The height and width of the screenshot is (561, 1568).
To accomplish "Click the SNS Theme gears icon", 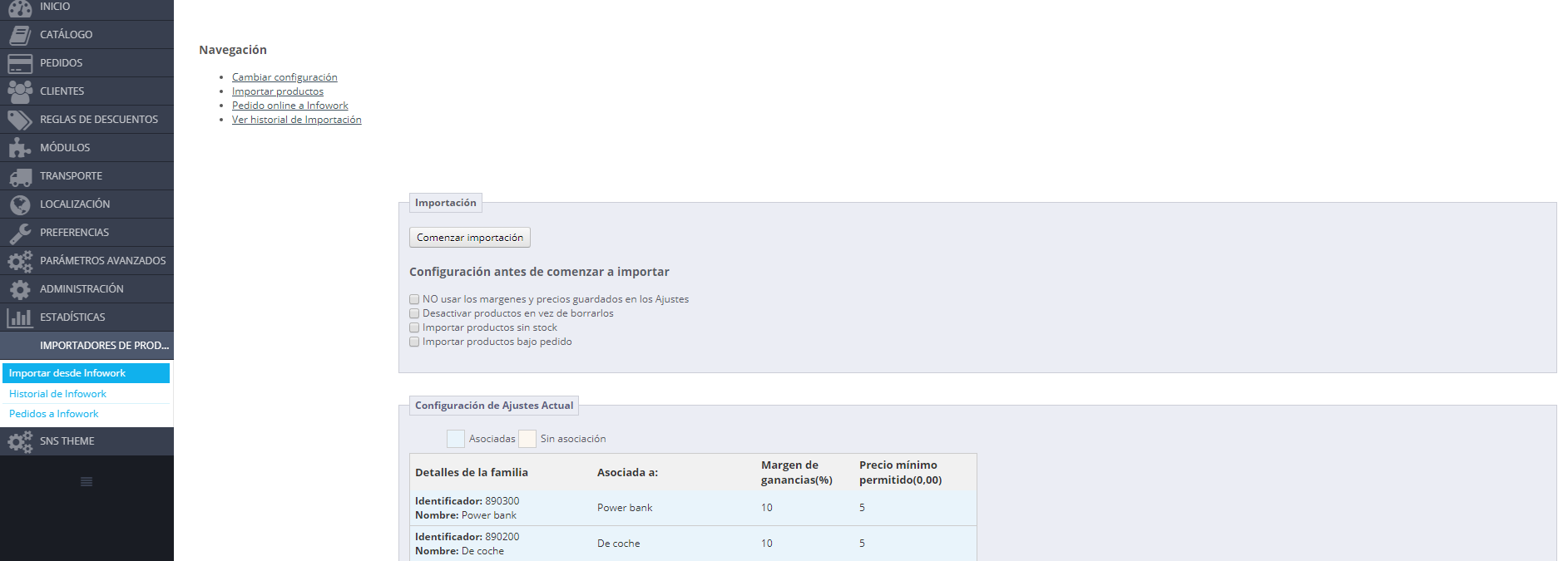I will [x=20, y=441].
